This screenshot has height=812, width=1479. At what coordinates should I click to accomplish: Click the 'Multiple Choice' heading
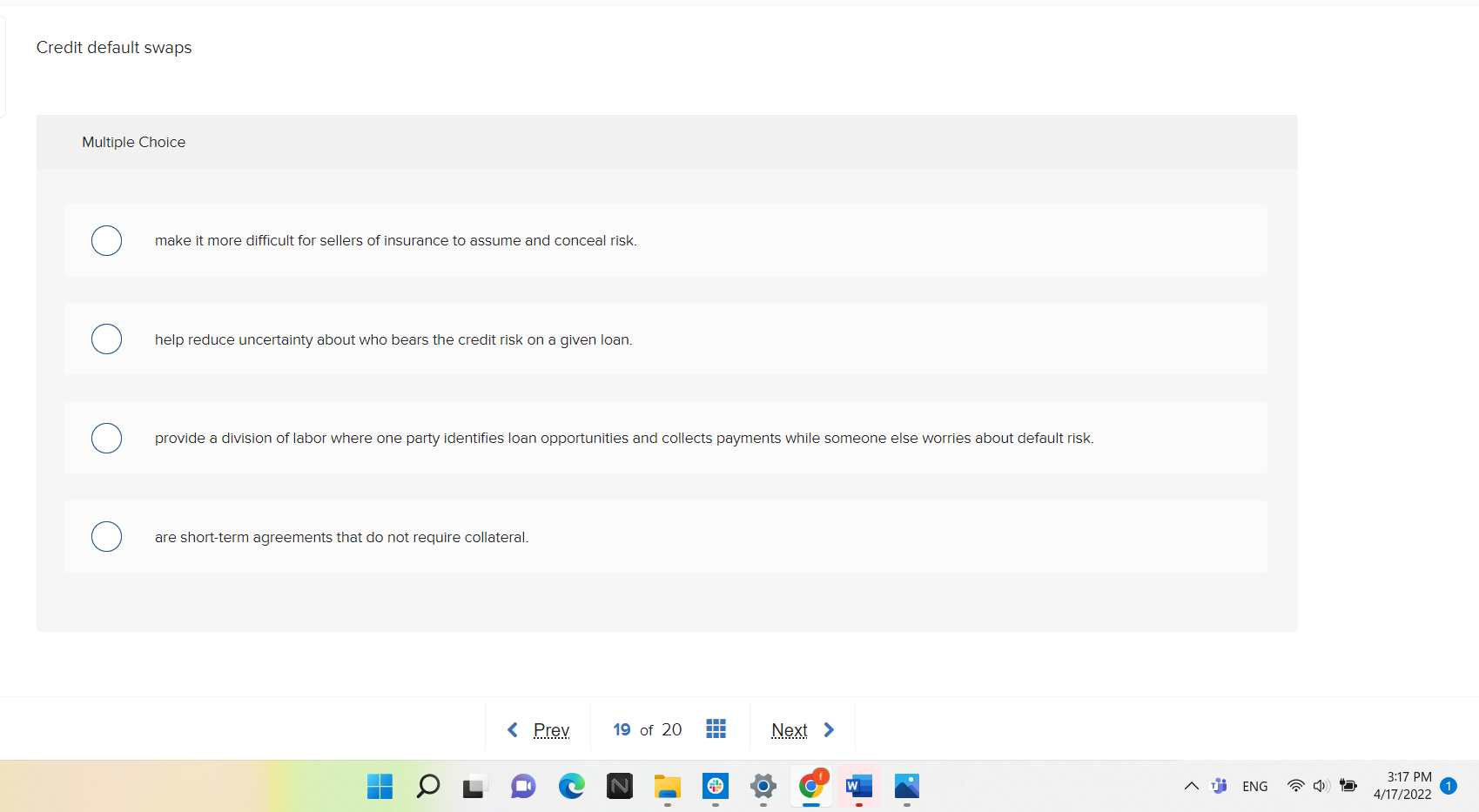(133, 142)
